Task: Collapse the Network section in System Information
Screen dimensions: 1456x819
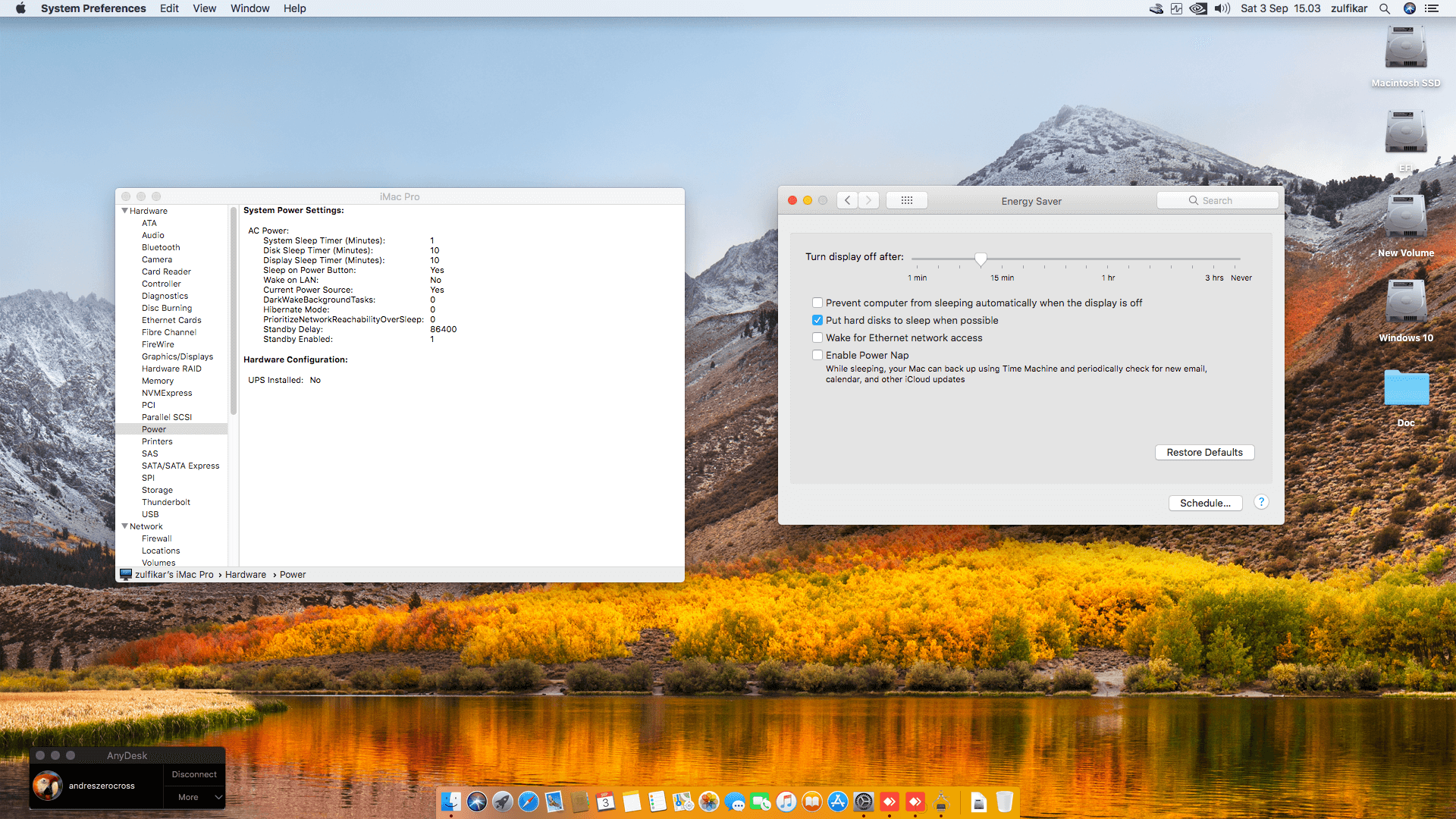Action: [x=126, y=526]
